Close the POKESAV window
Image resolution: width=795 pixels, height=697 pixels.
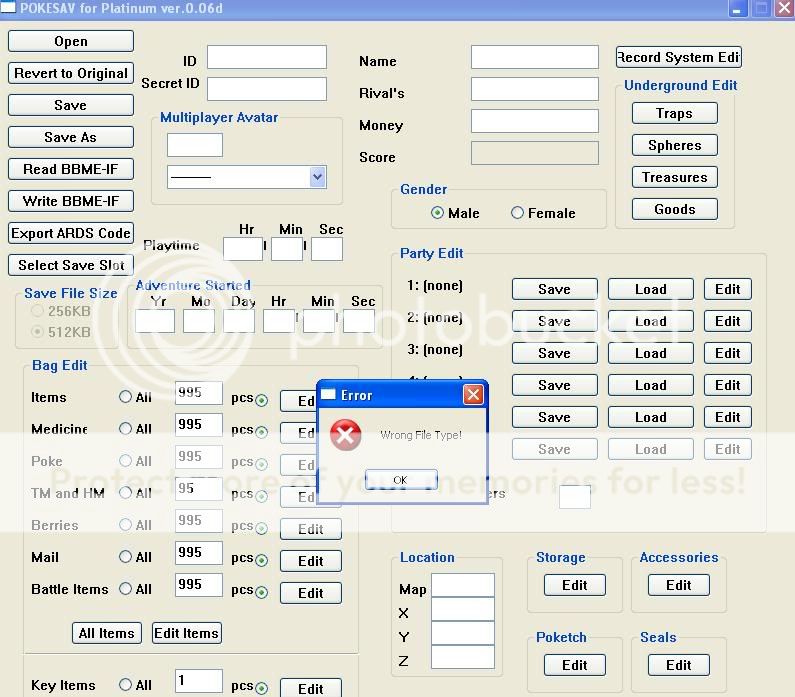pyautogui.click(x=784, y=9)
